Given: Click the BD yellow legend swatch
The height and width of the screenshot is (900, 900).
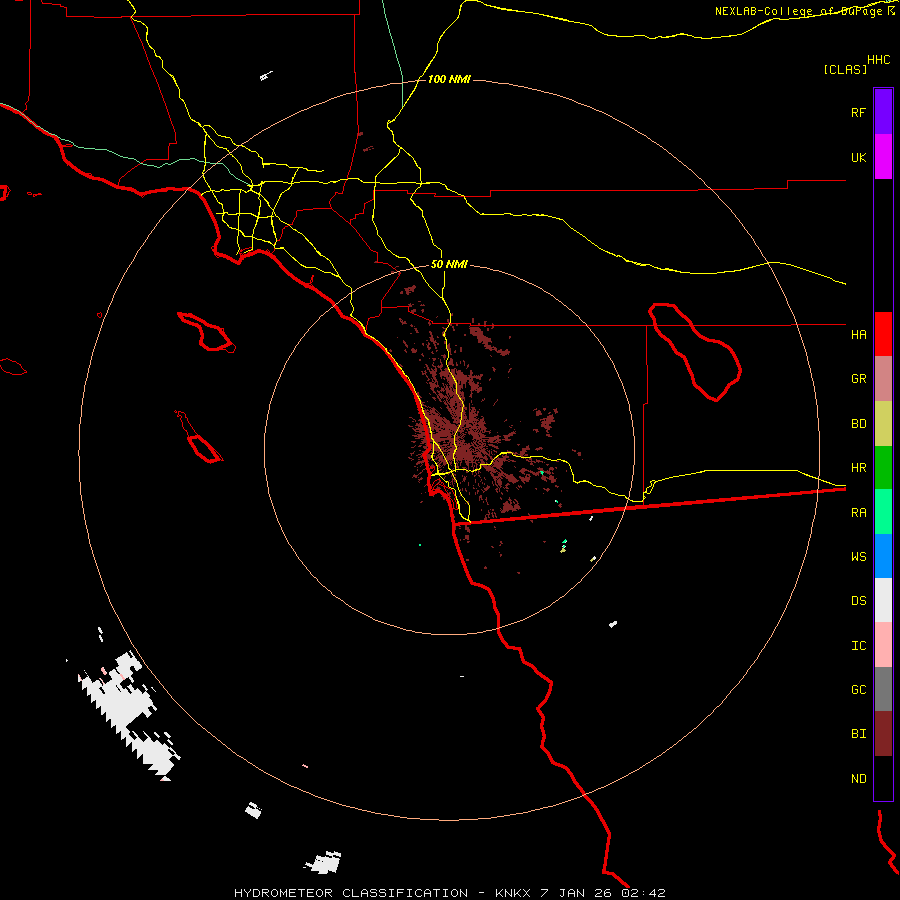Looking at the screenshot, I should (883, 424).
